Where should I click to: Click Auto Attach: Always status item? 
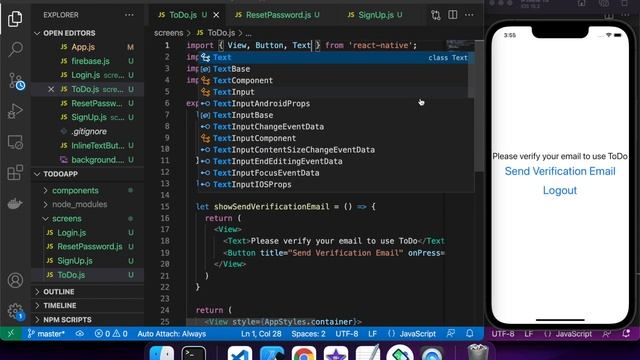[171, 334]
